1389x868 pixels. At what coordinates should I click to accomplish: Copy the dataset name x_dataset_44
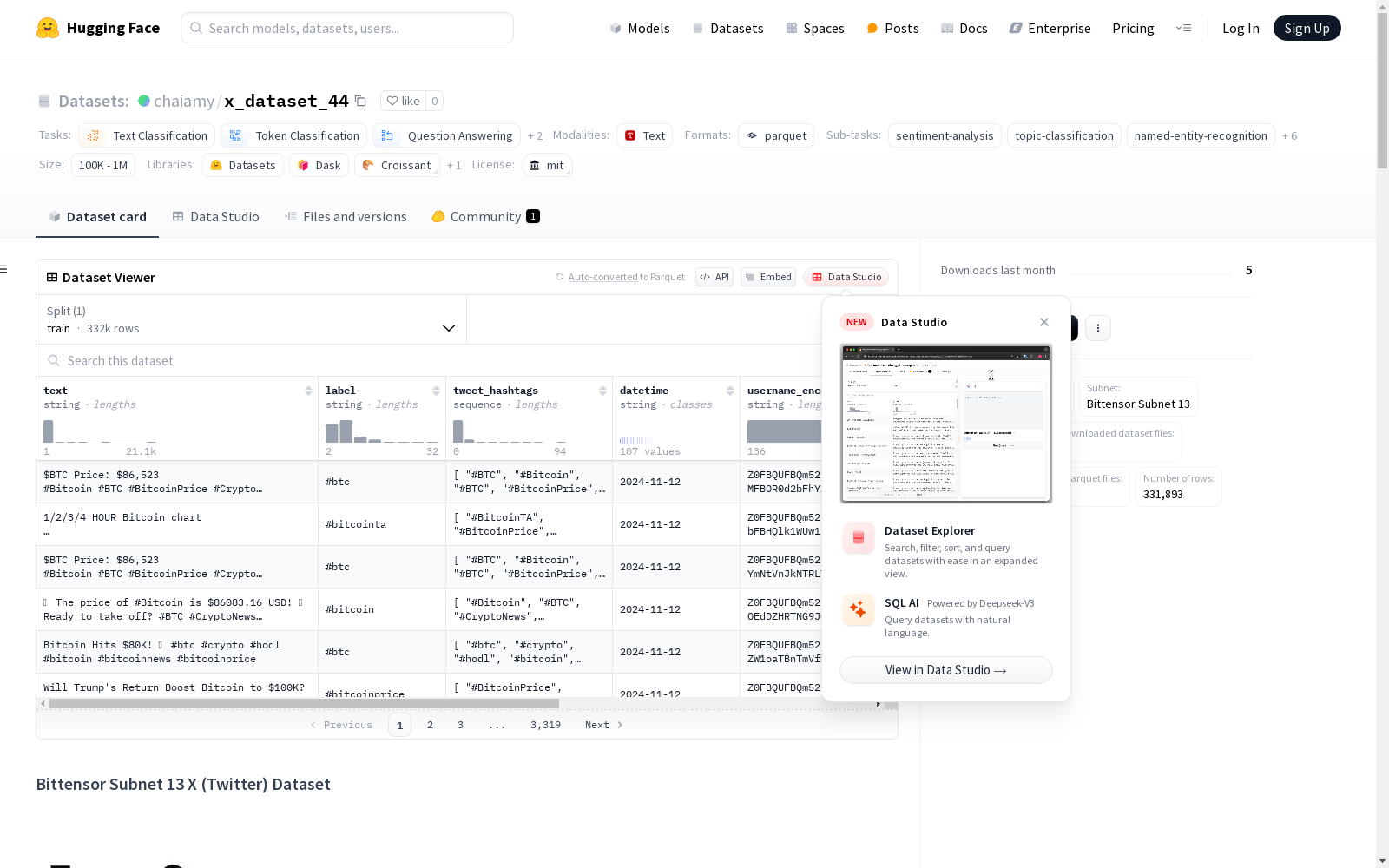click(360, 101)
